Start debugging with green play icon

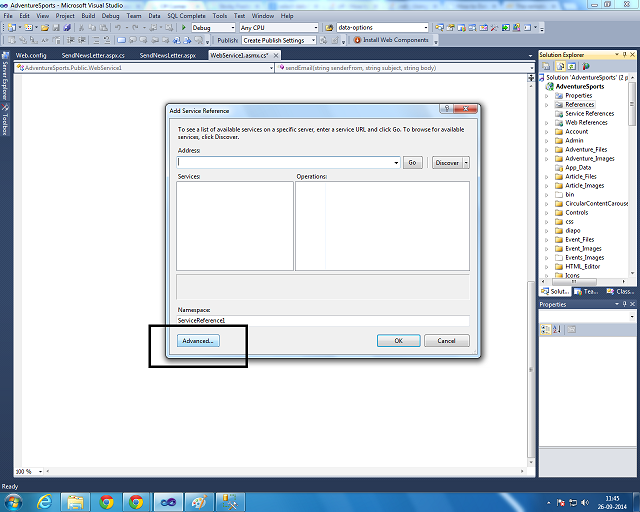pyautogui.click(x=184, y=27)
